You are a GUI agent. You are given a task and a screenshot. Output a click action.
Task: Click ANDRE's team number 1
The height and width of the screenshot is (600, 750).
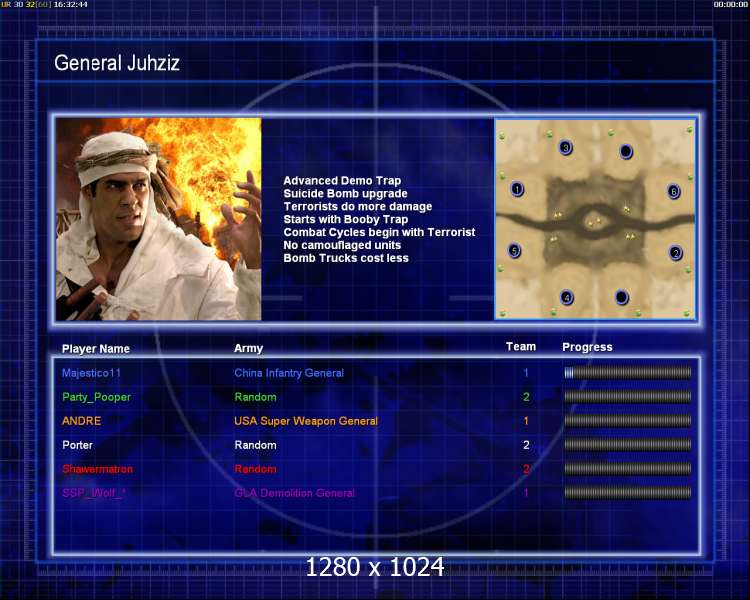pyautogui.click(x=526, y=421)
